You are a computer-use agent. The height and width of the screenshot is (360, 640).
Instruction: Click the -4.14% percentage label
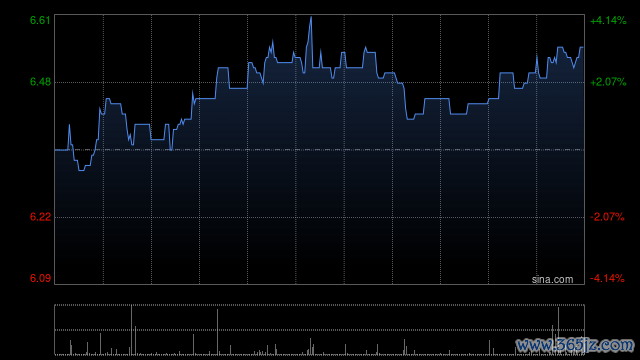[x=607, y=278]
